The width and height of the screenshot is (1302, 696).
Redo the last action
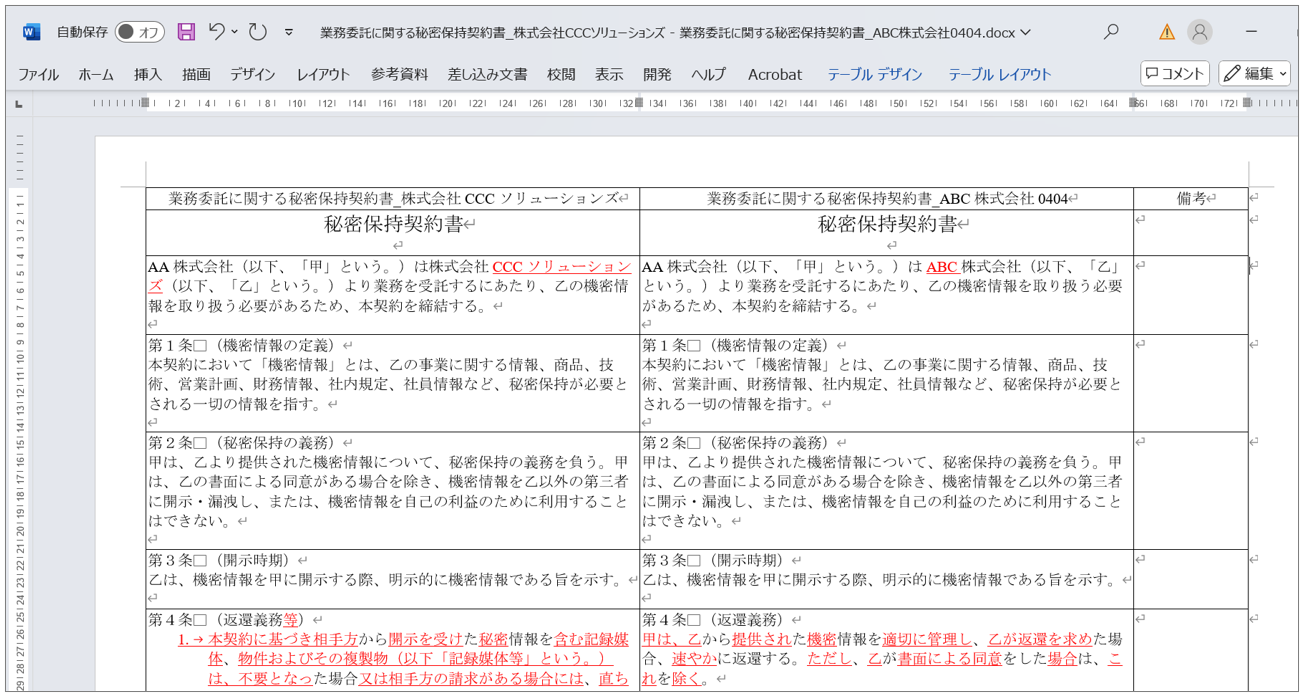[258, 32]
